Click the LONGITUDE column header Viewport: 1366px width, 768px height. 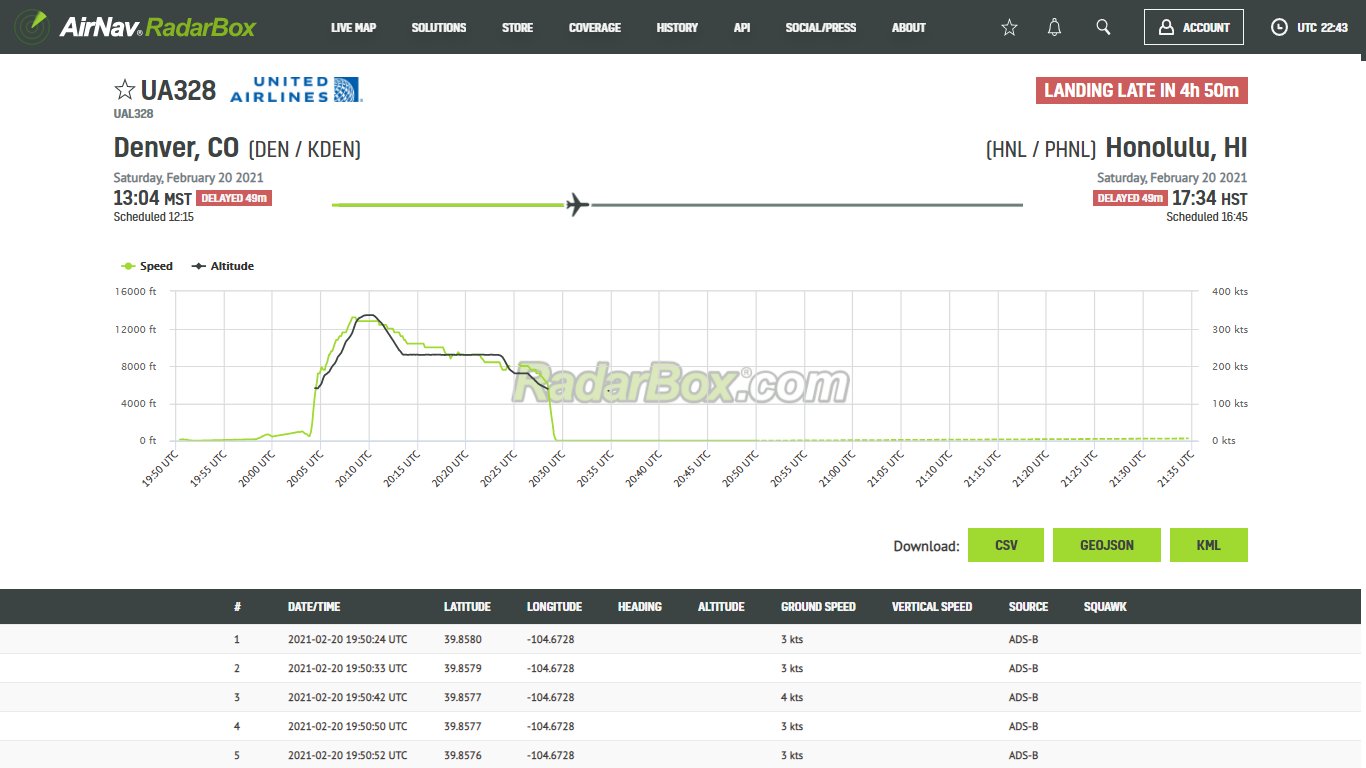click(554, 607)
